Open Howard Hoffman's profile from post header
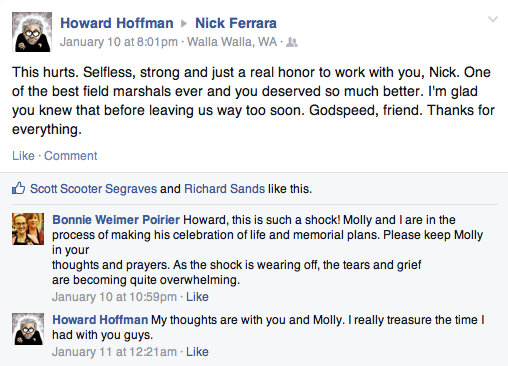Viewport: 508px width, 366px height. pos(117,23)
